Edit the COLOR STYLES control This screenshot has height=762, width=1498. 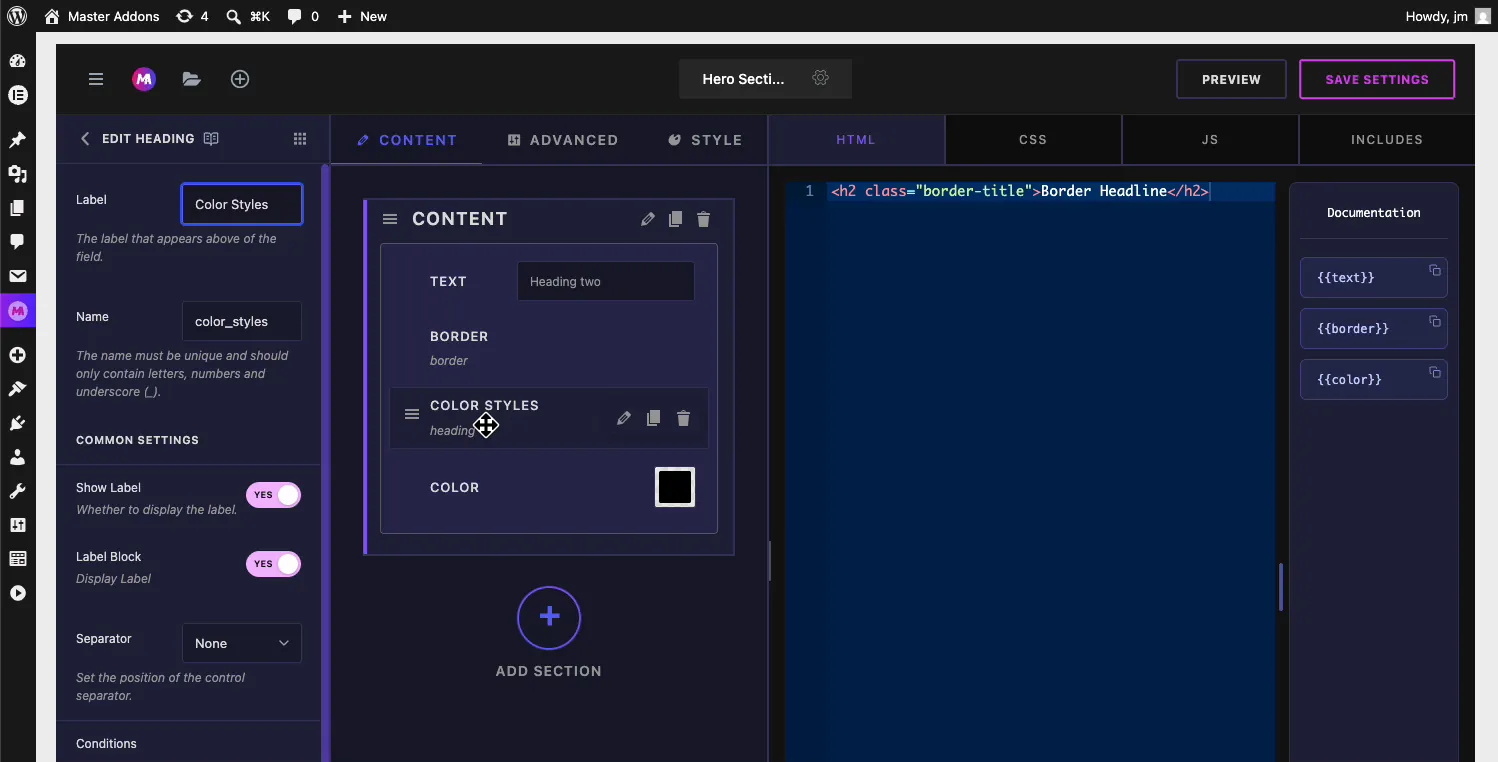(624, 418)
